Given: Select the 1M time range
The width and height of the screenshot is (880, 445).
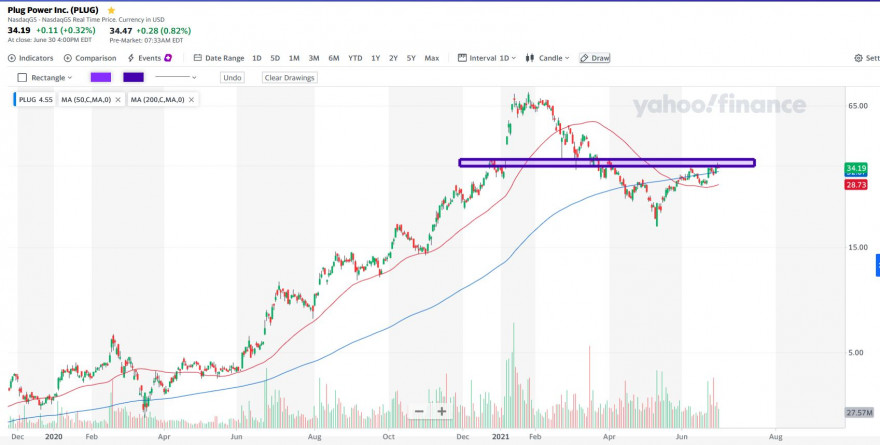Looking at the screenshot, I should pyautogui.click(x=294, y=58).
